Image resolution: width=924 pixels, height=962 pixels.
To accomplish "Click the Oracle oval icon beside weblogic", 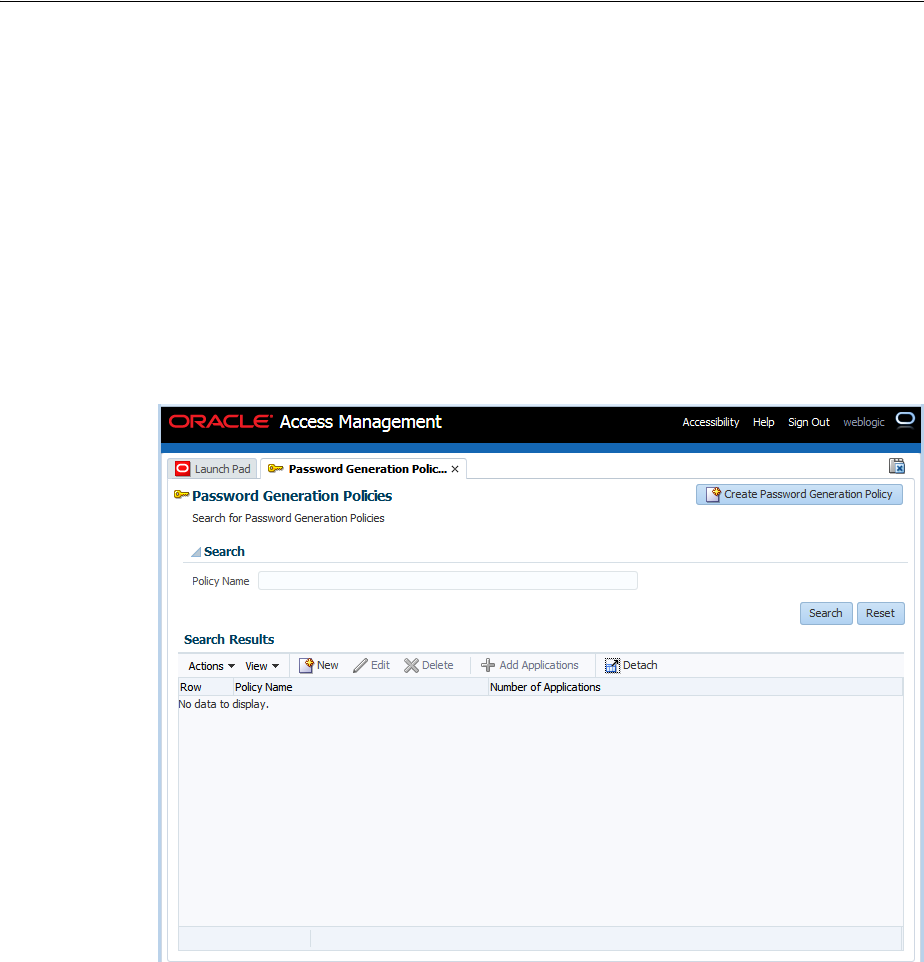I will 905,420.
